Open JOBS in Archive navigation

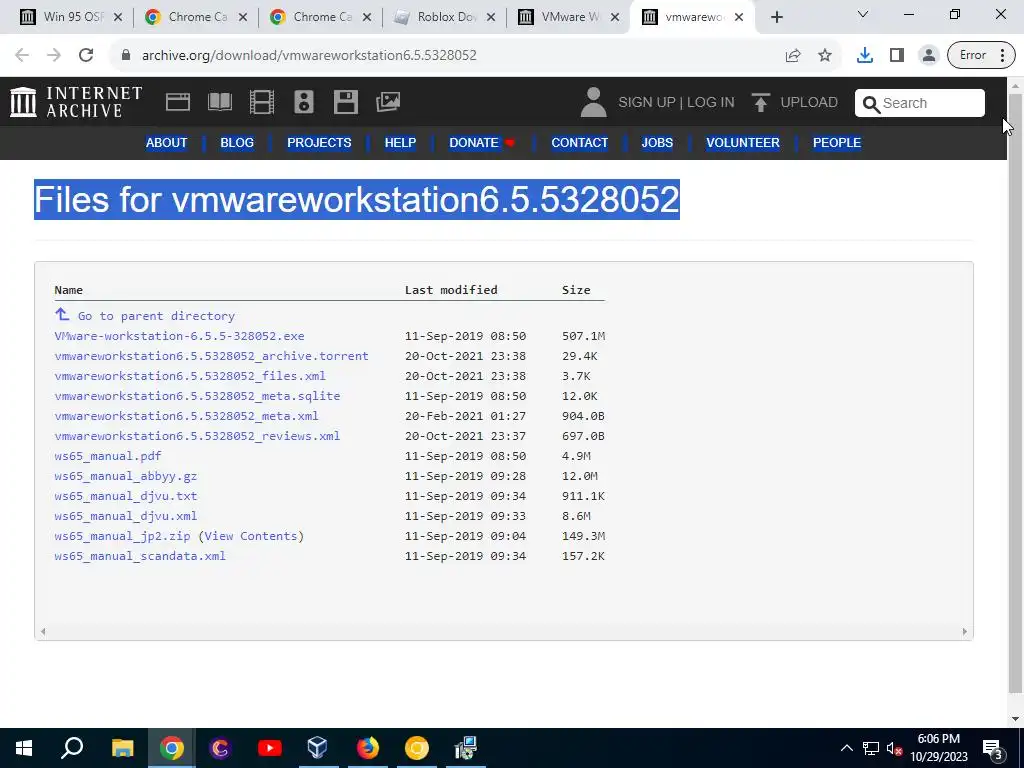point(657,142)
